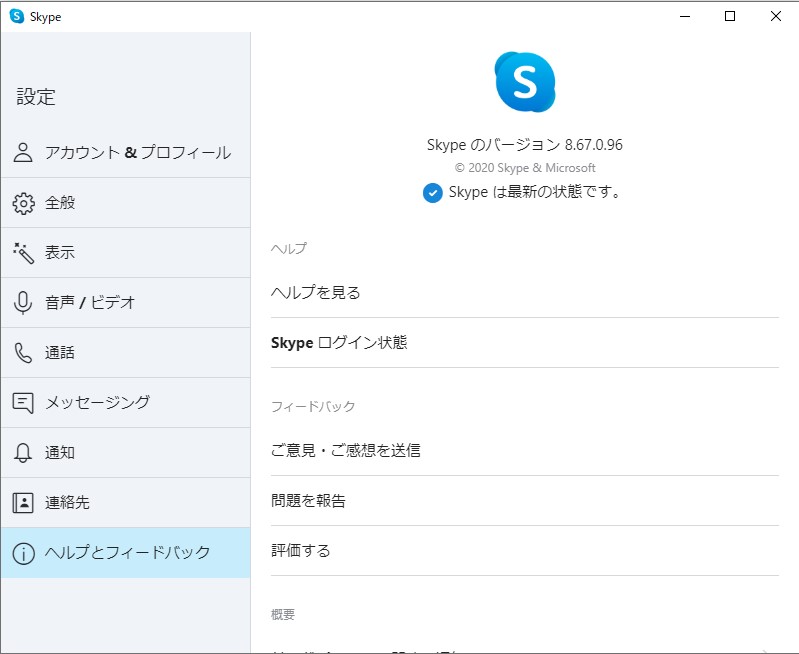Image resolution: width=799 pixels, height=654 pixels.
Task: Click the gear icon for 全般
Action: pyautogui.click(x=23, y=203)
